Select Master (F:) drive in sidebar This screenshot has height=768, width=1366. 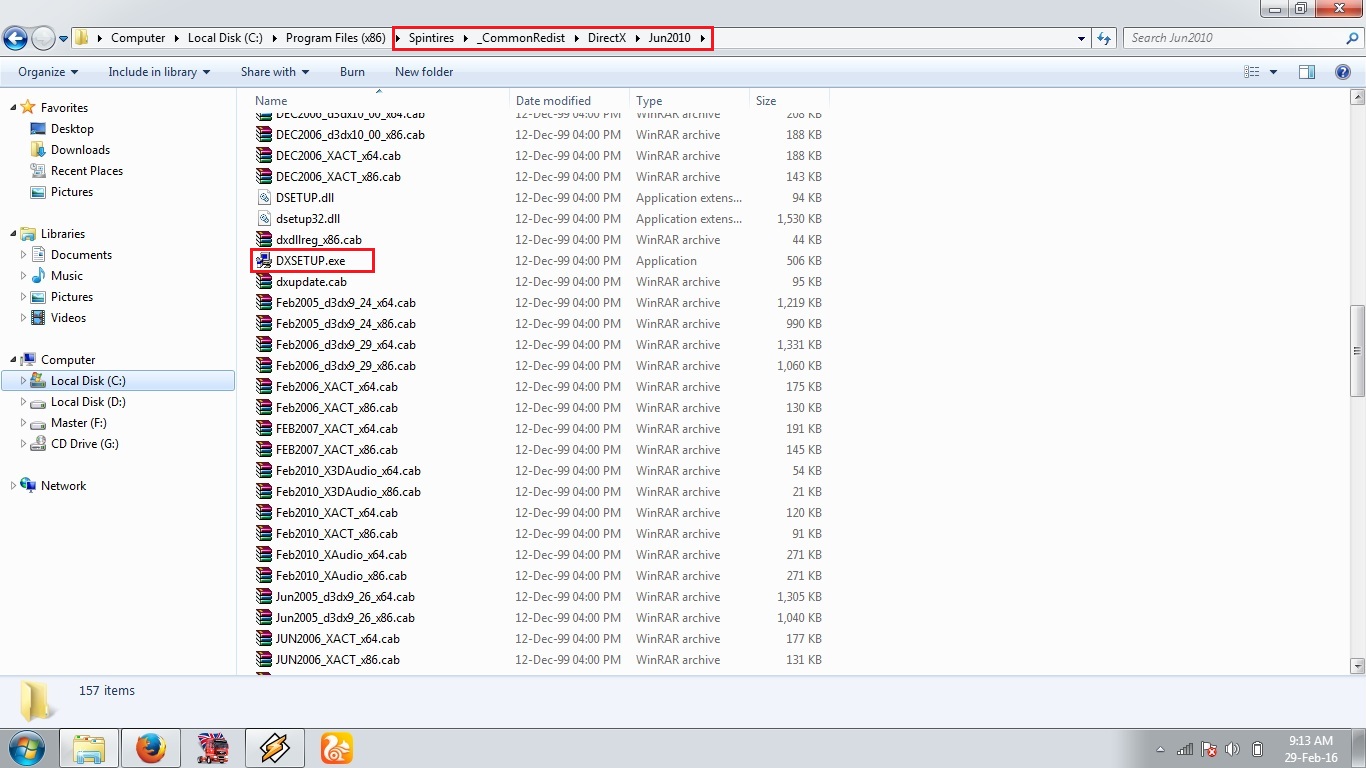(78, 423)
